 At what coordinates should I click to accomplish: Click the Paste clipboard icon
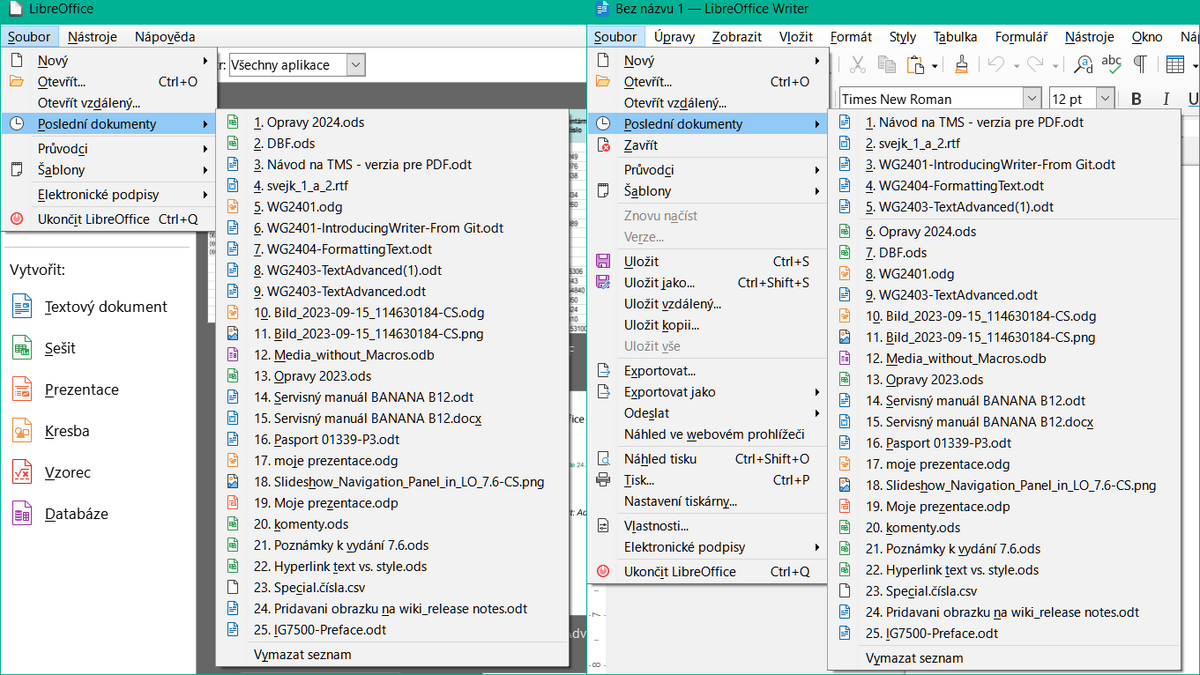914,65
